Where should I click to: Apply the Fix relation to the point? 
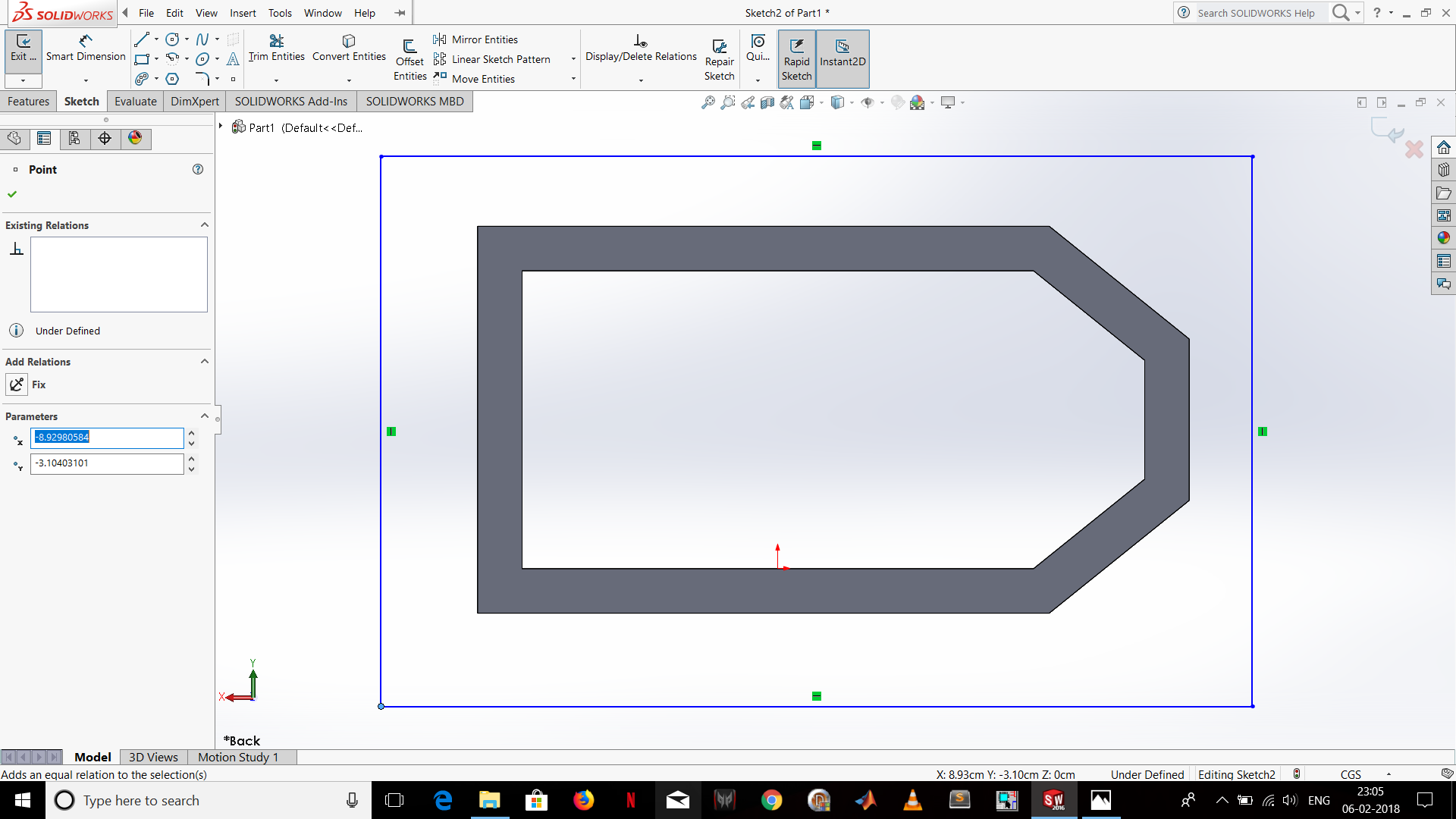17,384
